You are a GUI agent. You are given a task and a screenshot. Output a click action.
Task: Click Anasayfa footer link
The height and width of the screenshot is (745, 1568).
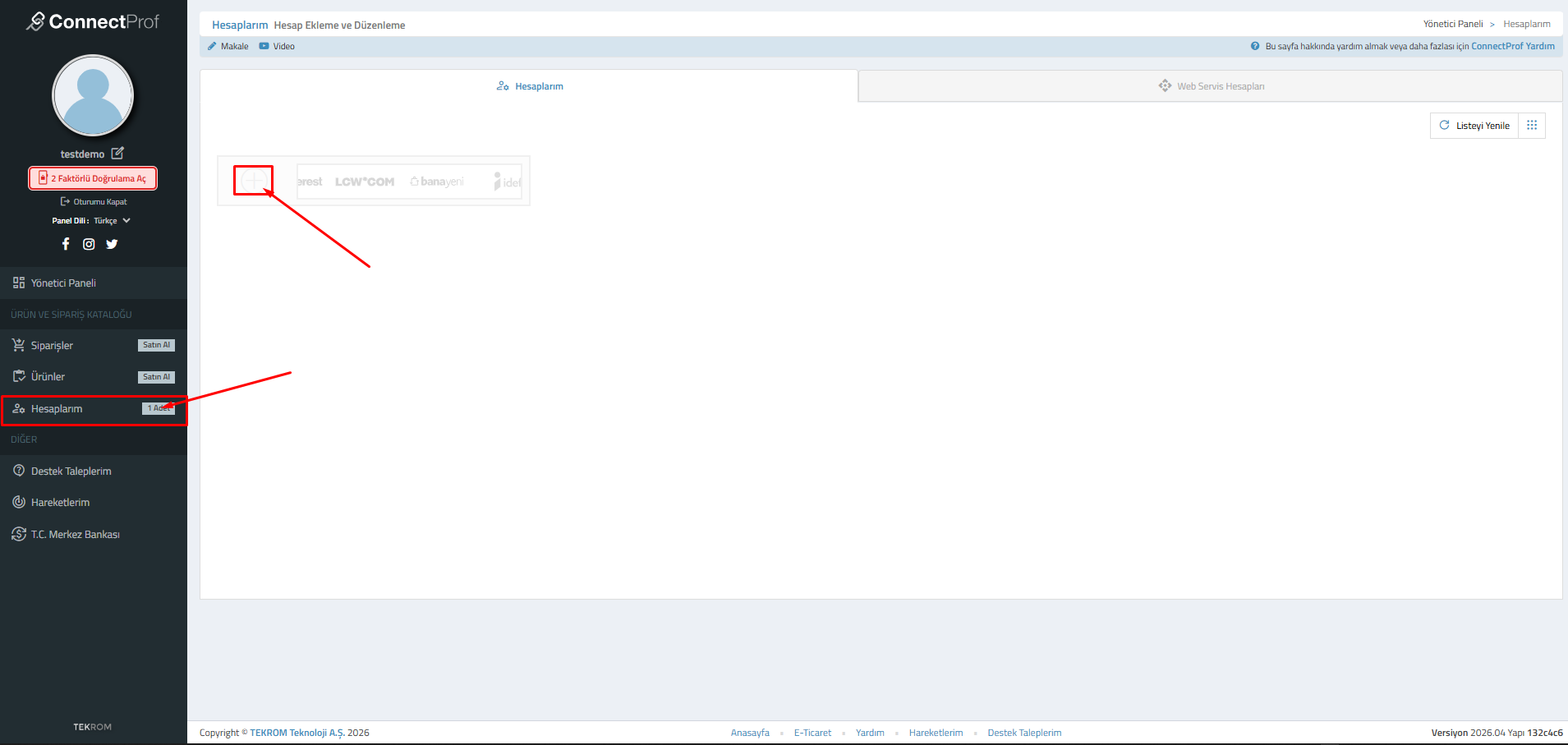tap(750, 733)
